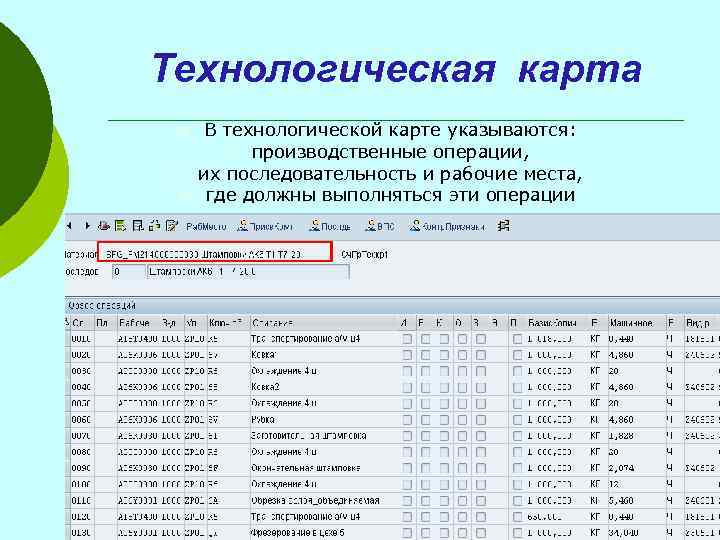This screenshot has width=720, height=540.
Task: Check the box beside base quantity in row 0130
Action: 518,533
